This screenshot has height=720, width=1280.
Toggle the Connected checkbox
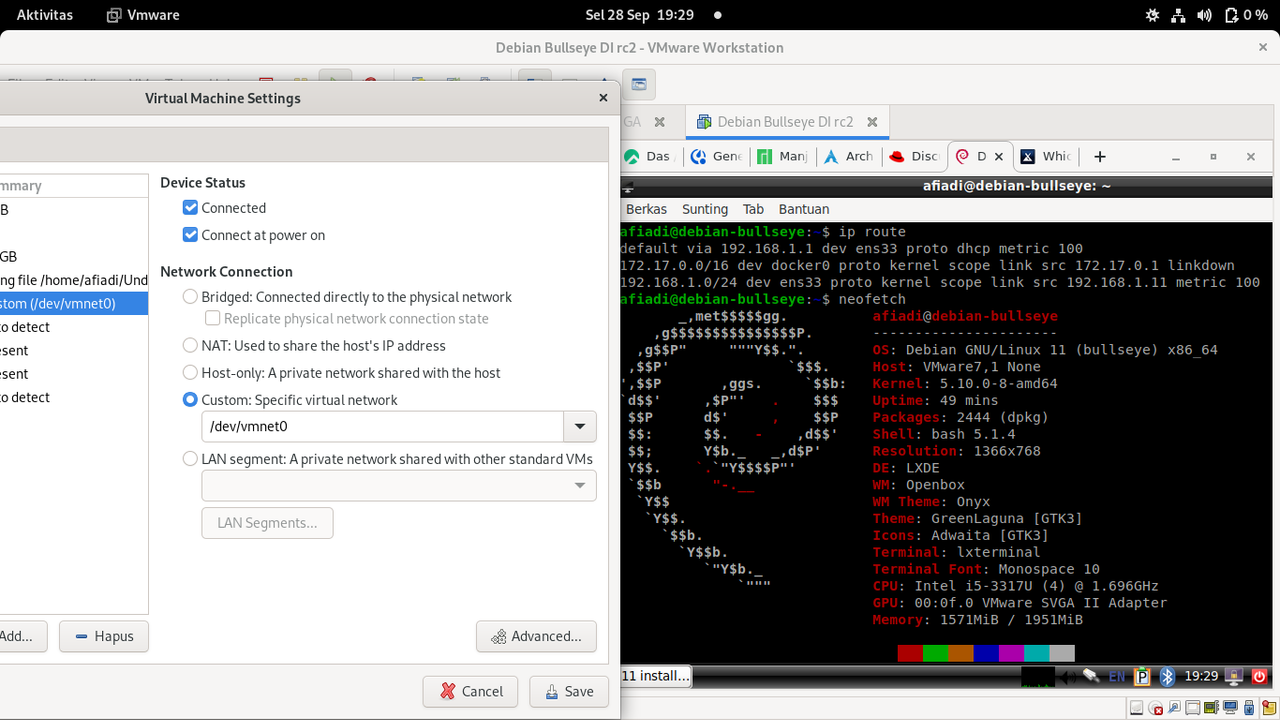point(191,208)
